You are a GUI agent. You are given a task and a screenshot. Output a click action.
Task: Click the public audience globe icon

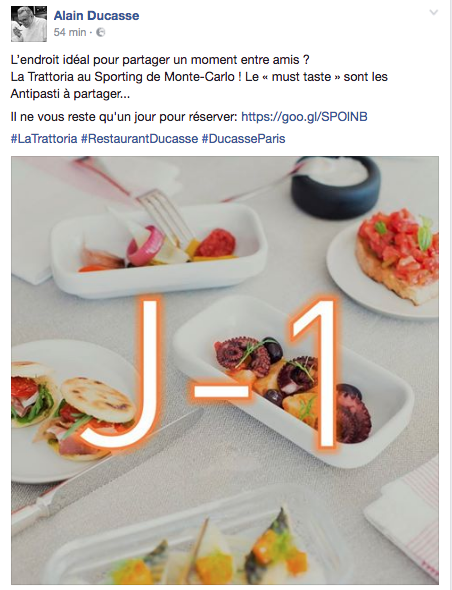pos(100,33)
